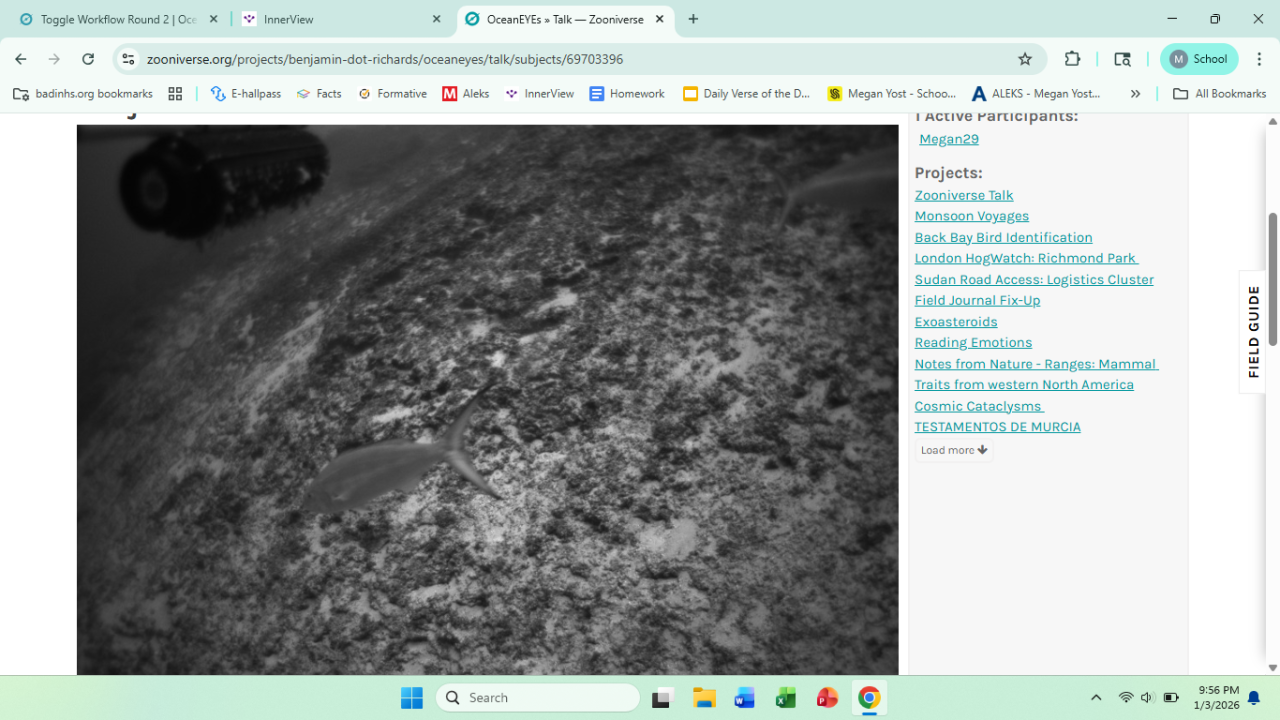Open Excel from the taskbar
This screenshot has width=1280, height=720.
click(786, 697)
